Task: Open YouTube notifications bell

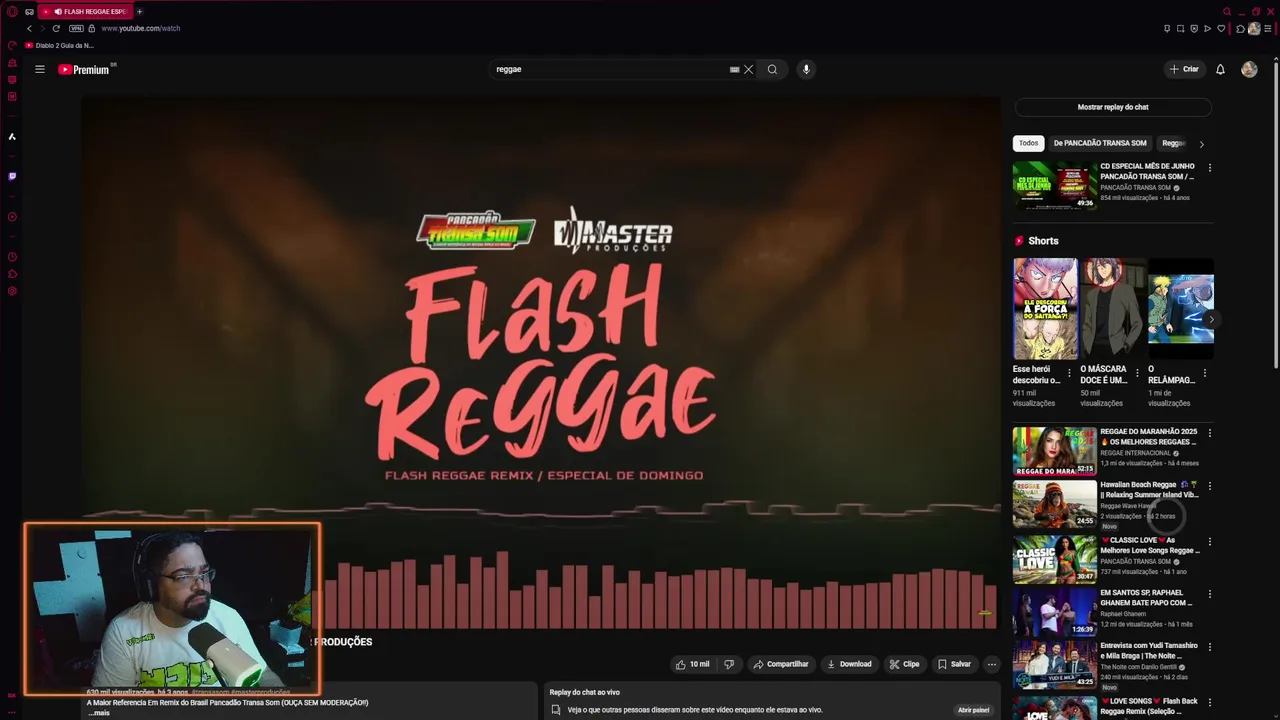Action: (1220, 69)
